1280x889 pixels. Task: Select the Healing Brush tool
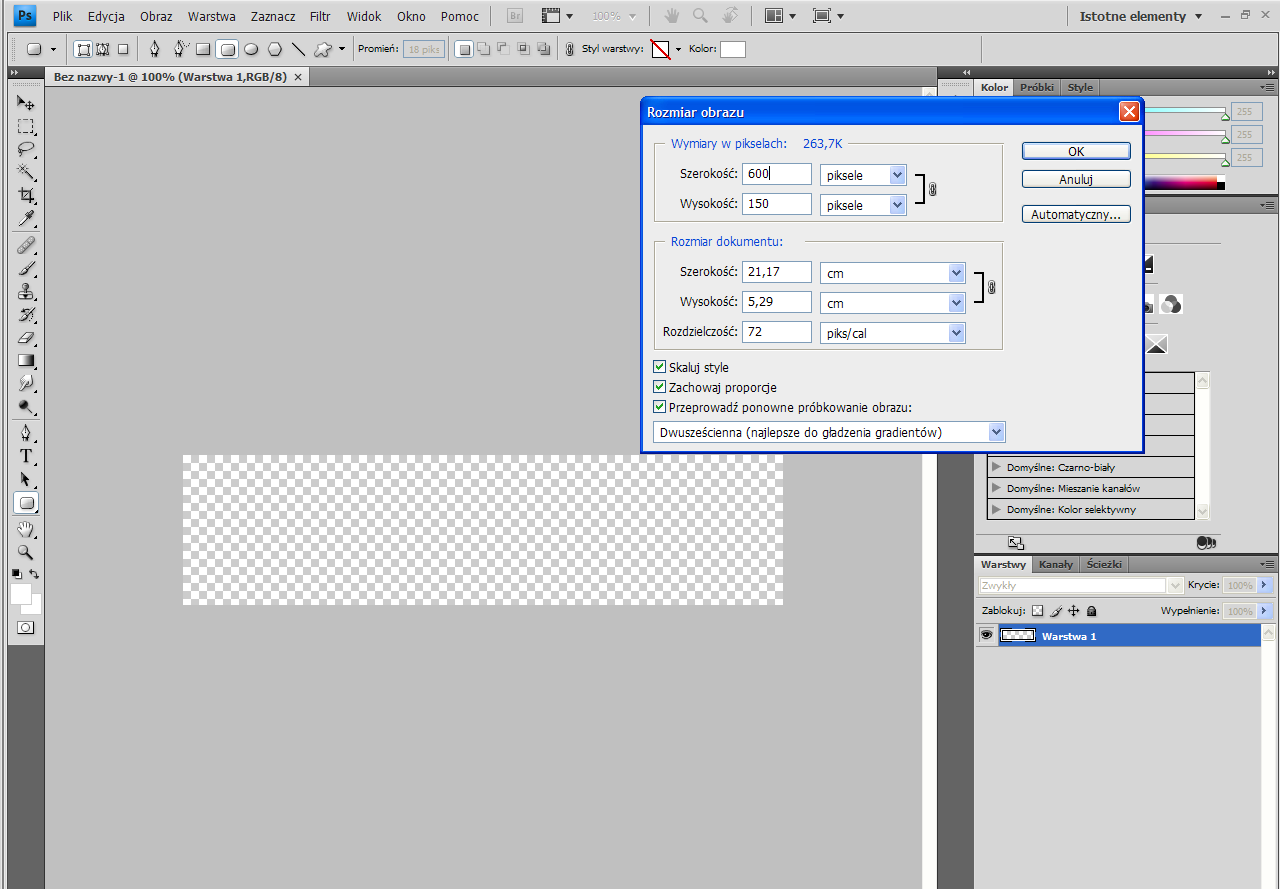[26, 246]
